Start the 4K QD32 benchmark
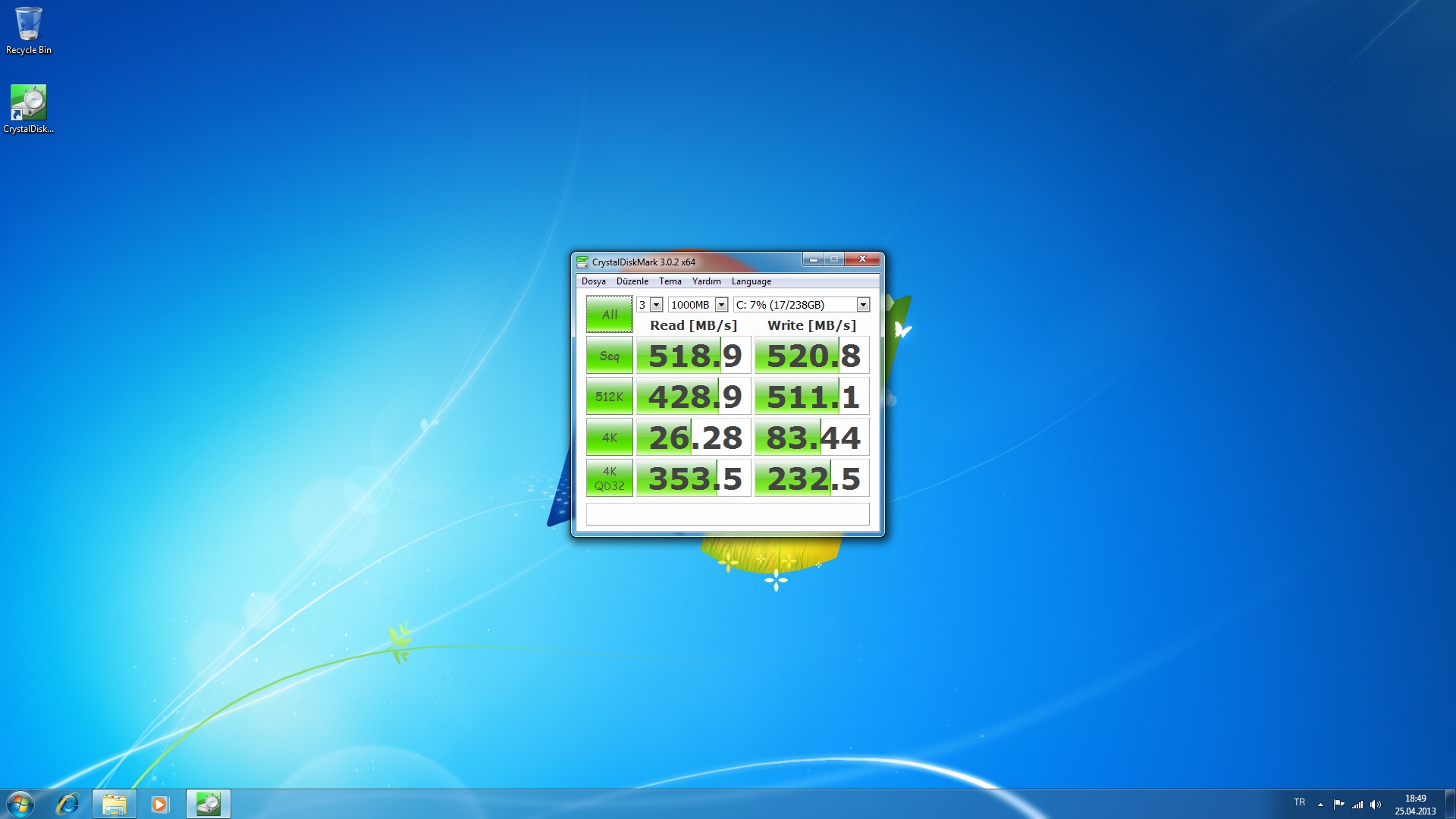 609,478
